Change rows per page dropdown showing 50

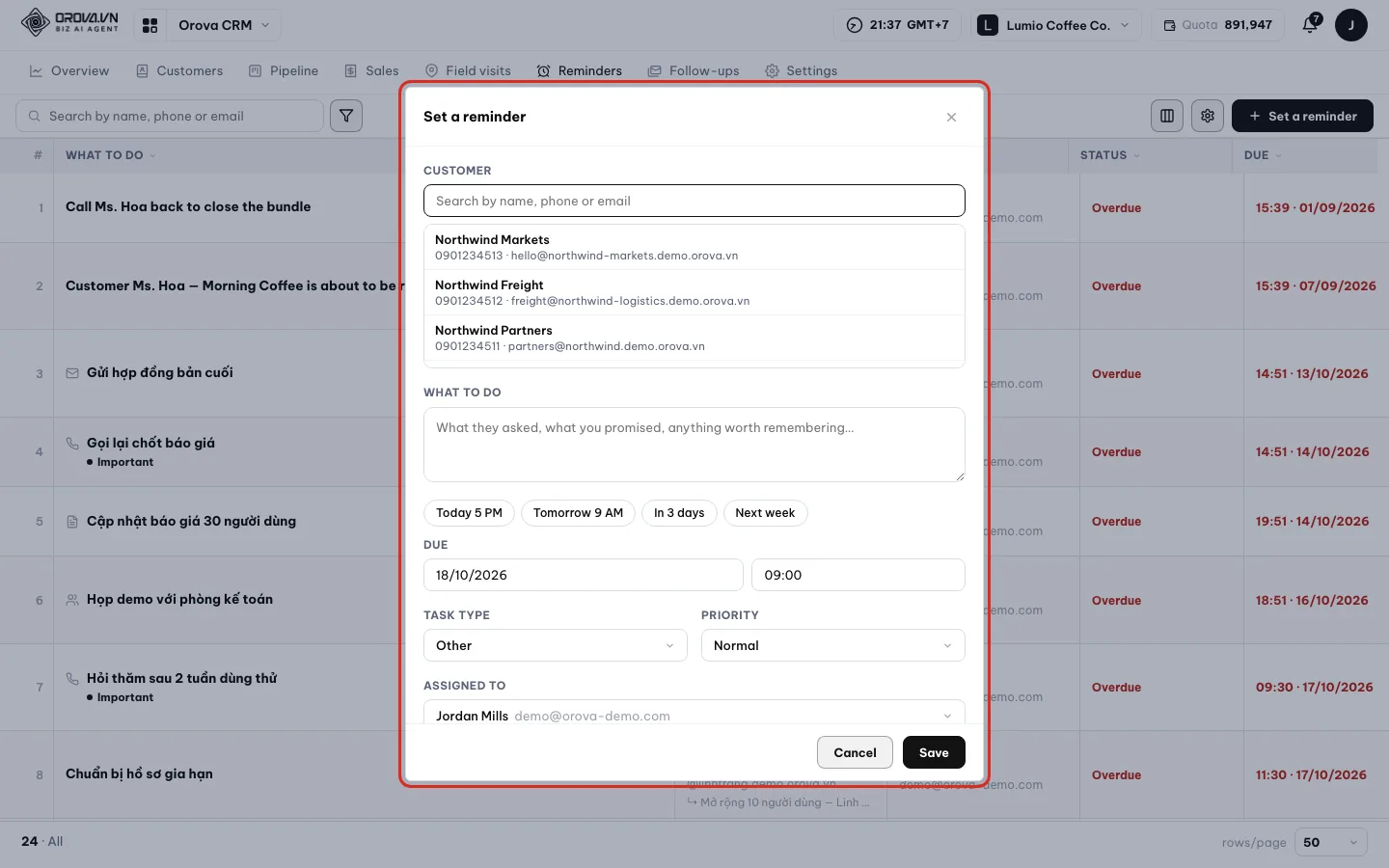coord(1330,842)
